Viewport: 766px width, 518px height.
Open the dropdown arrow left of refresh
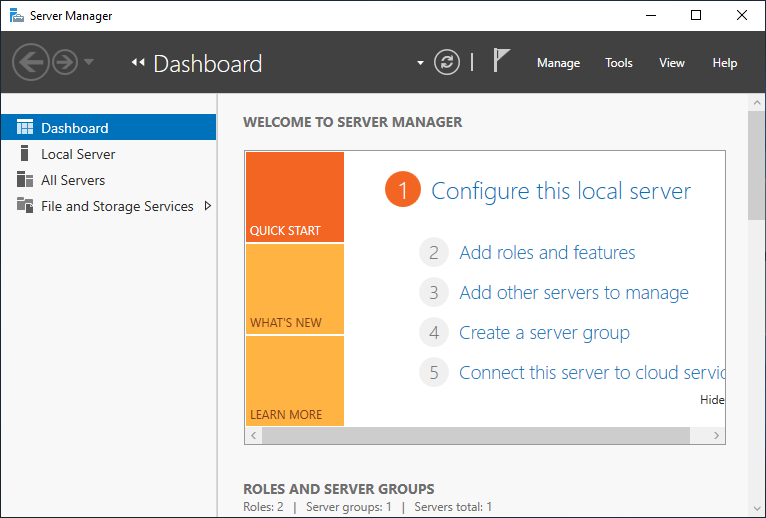click(x=420, y=64)
